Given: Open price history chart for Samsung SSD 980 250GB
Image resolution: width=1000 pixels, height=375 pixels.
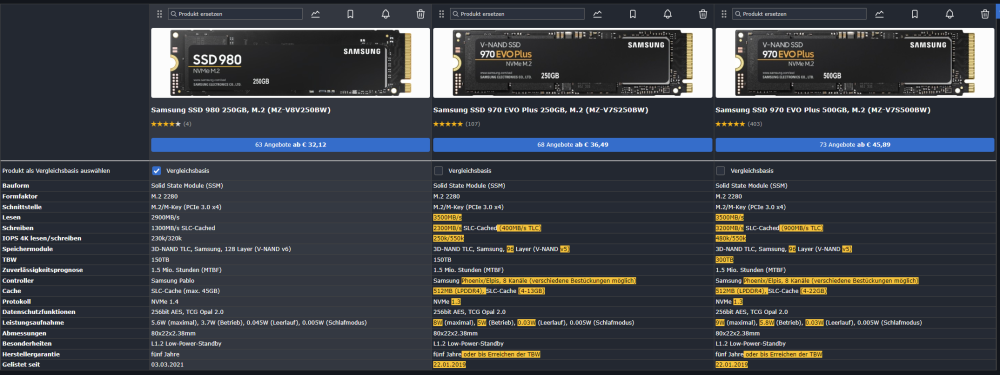Looking at the screenshot, I should (x=316, y=14).
